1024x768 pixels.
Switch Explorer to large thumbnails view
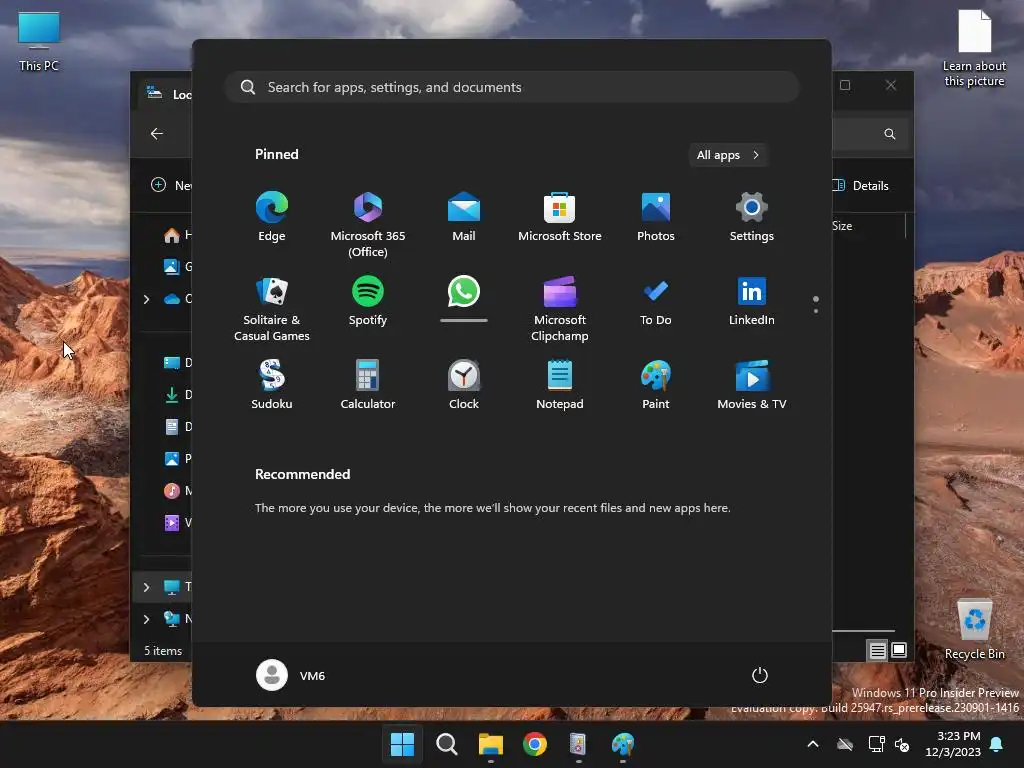coord(899,650)
